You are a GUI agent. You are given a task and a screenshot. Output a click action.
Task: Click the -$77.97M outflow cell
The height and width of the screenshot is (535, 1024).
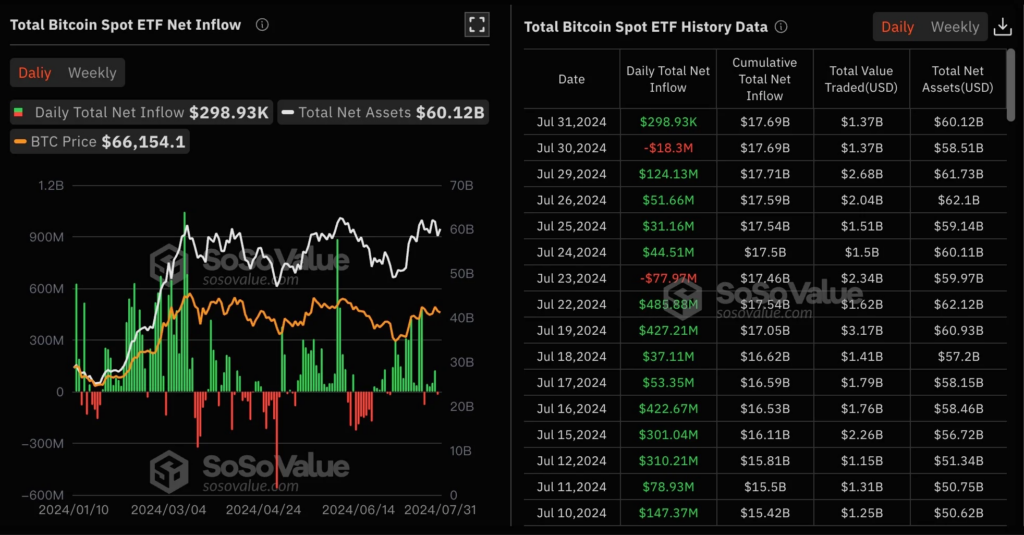[x=668, y=278]
